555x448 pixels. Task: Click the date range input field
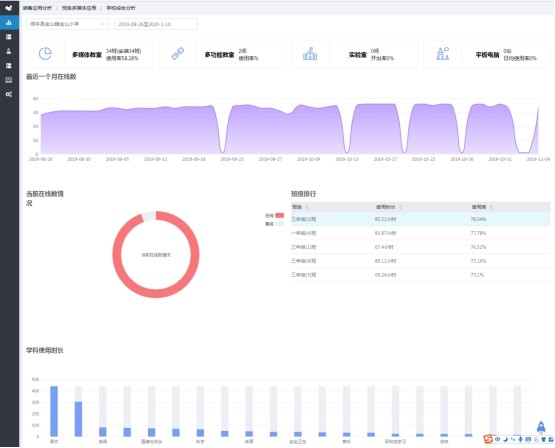tap(156, 24)
